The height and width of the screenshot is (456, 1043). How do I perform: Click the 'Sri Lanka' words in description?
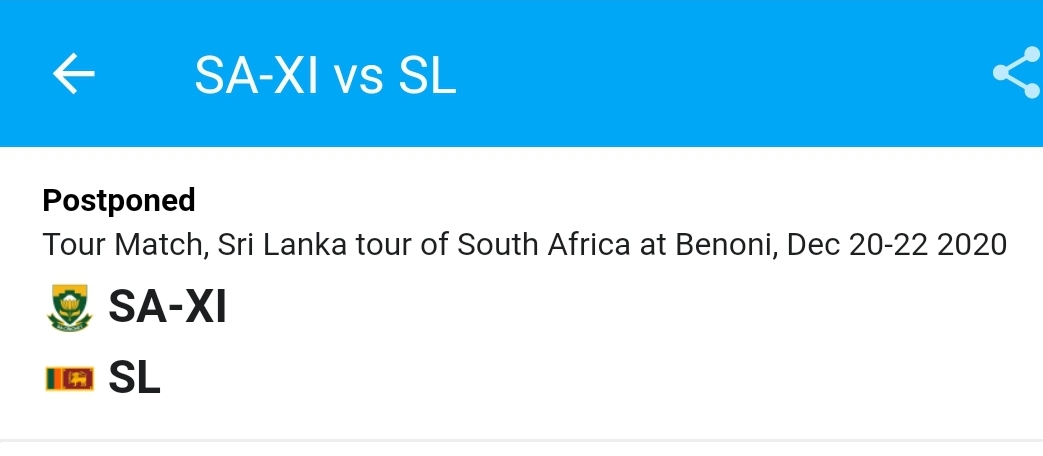tap(282, 245)
